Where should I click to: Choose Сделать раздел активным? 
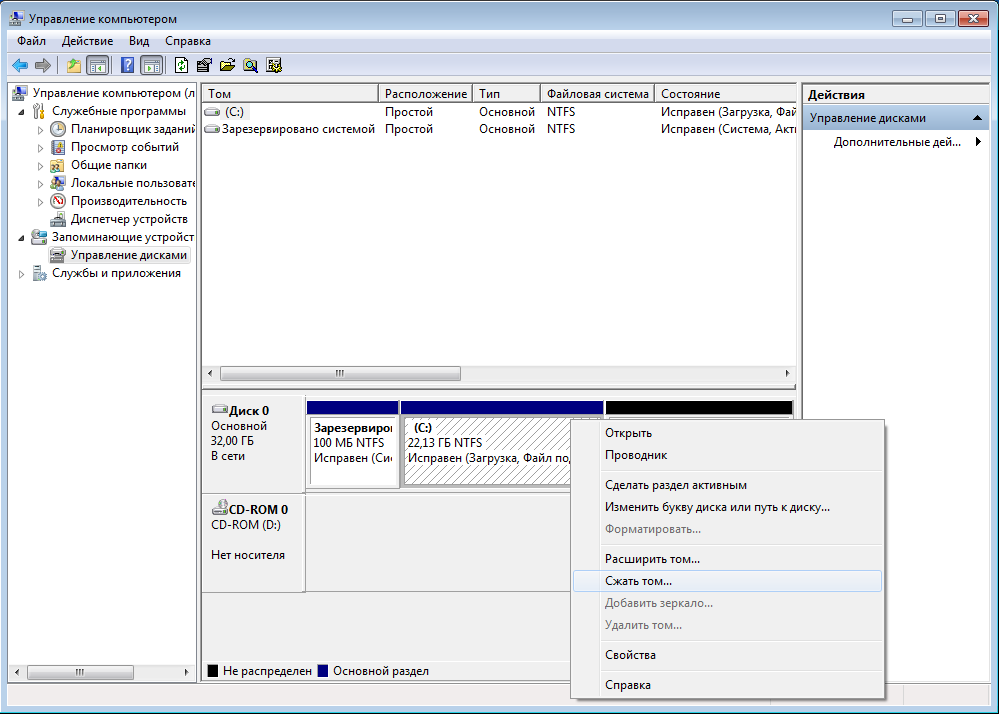point(727,485)
